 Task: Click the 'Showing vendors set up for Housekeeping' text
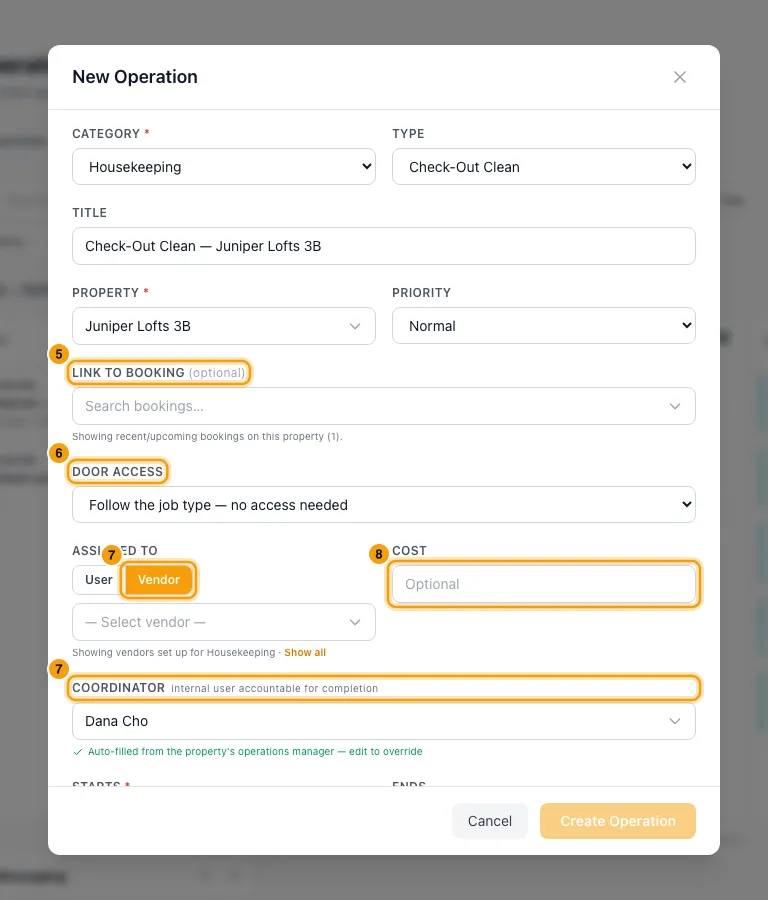click(174, 653)
